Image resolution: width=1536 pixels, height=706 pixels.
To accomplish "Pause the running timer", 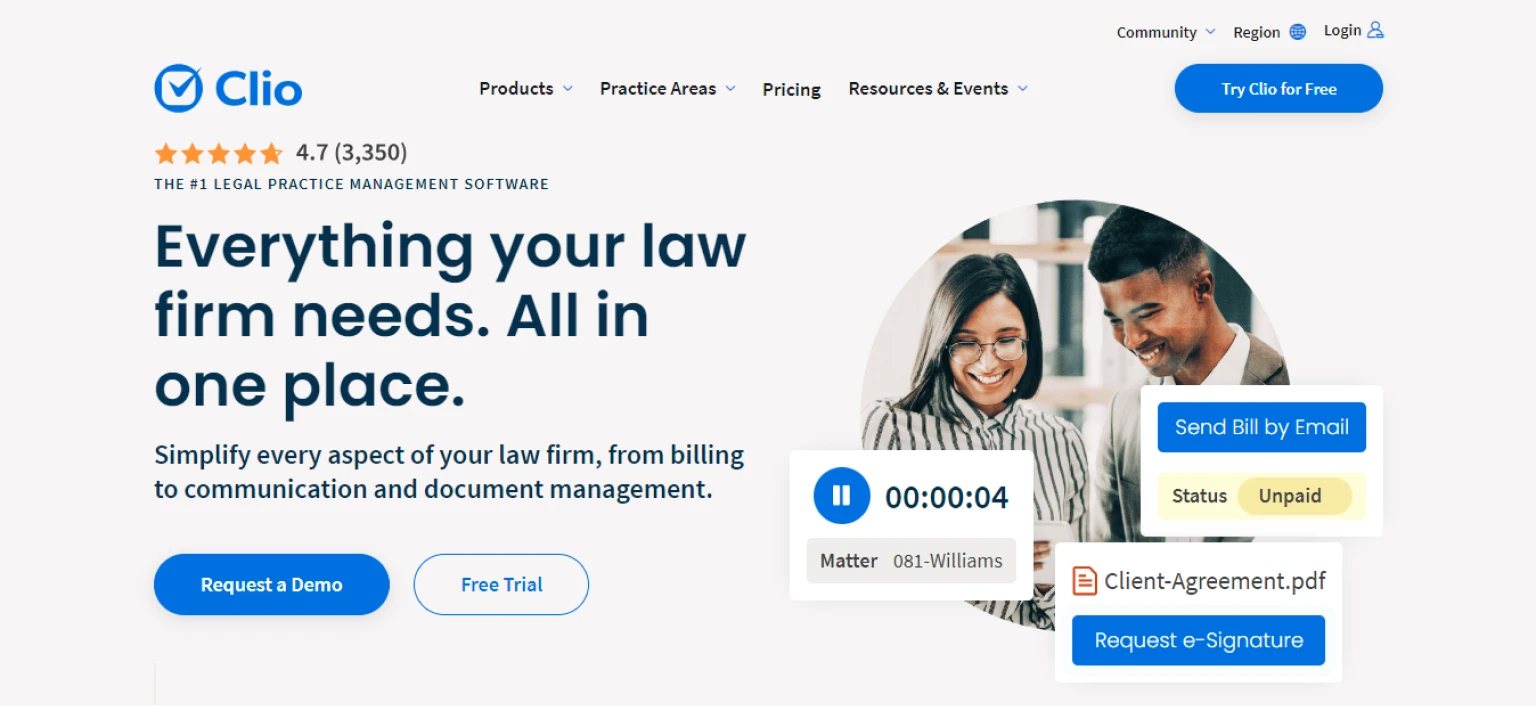I will (x=842, y=496).
